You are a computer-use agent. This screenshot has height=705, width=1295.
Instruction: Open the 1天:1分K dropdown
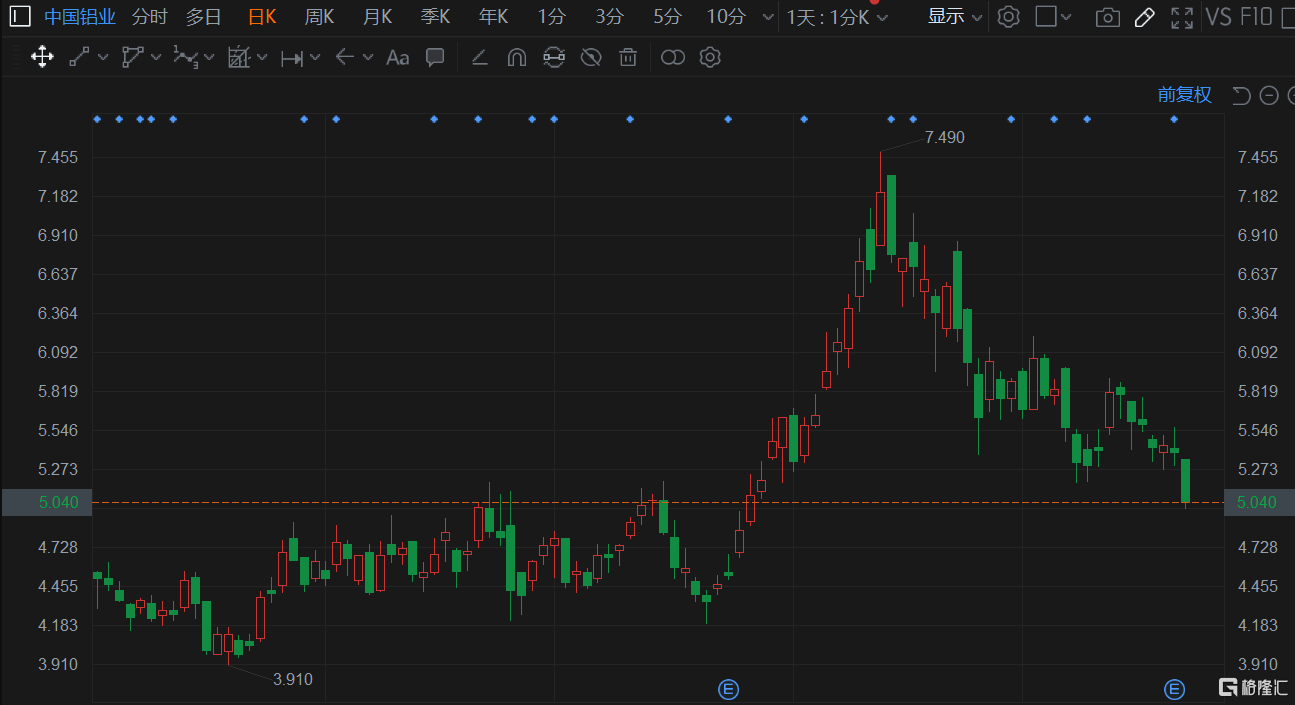[x=837, y=17]
